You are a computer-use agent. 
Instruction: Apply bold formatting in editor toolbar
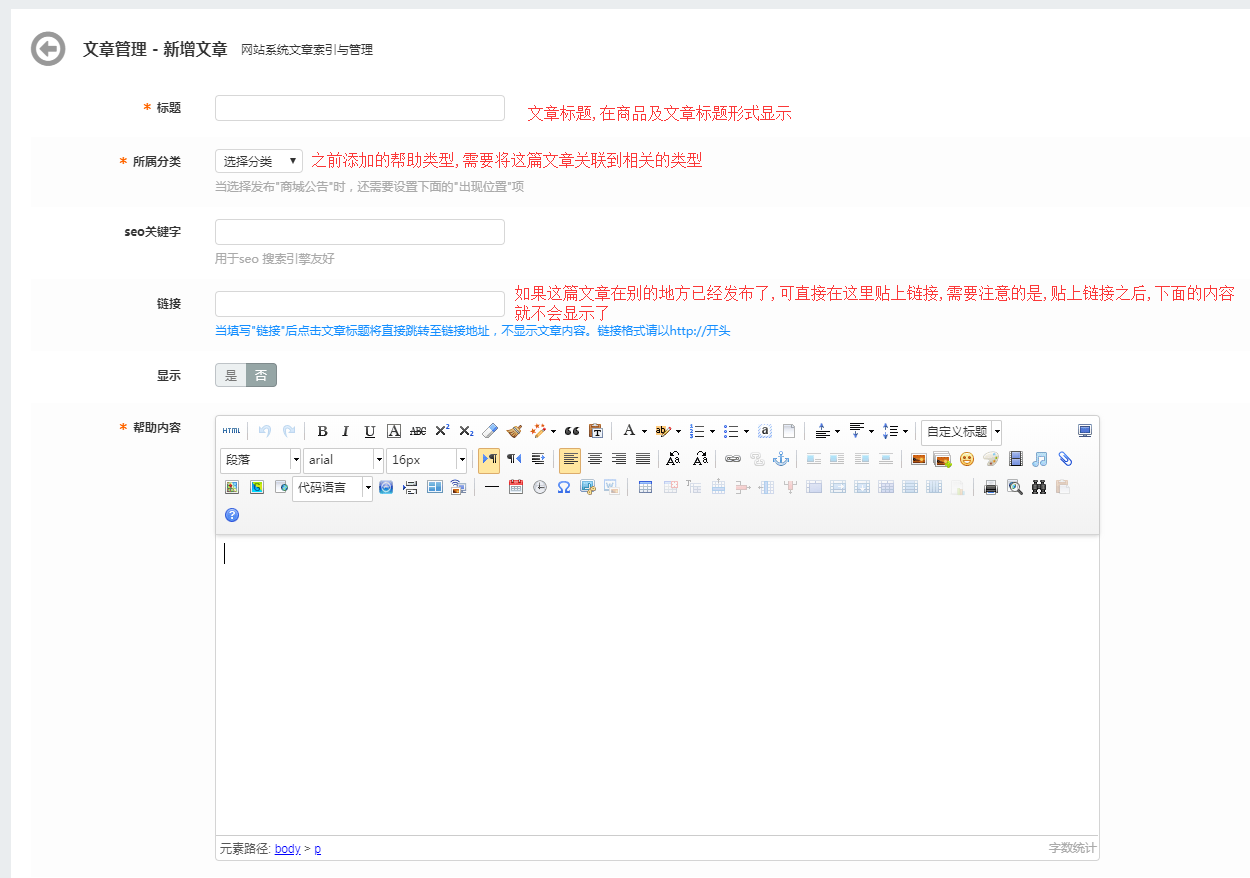pyautogui.click(x=322, y=431)
